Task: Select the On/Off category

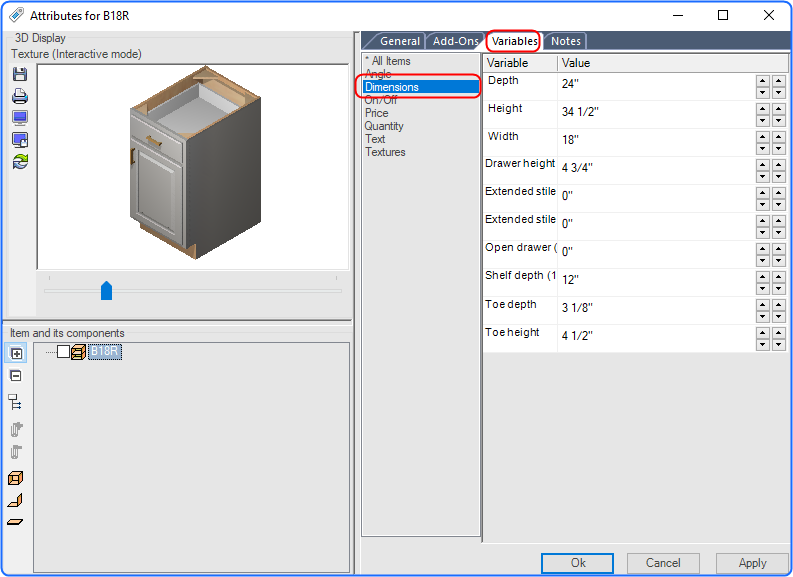Action: pyautogui.click(x=381, y=100)
